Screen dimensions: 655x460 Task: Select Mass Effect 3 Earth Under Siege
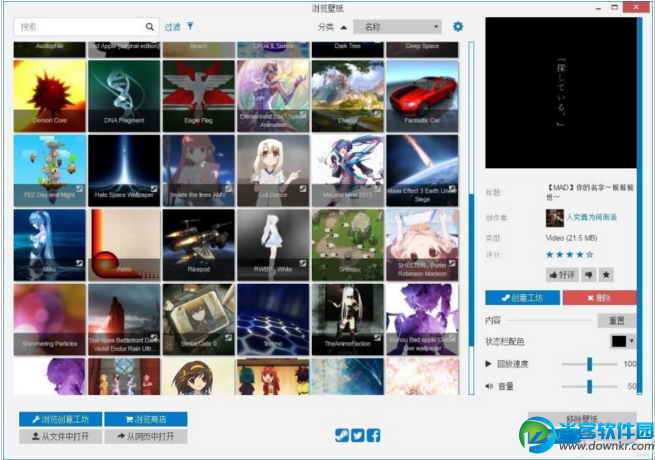point(422,170)
